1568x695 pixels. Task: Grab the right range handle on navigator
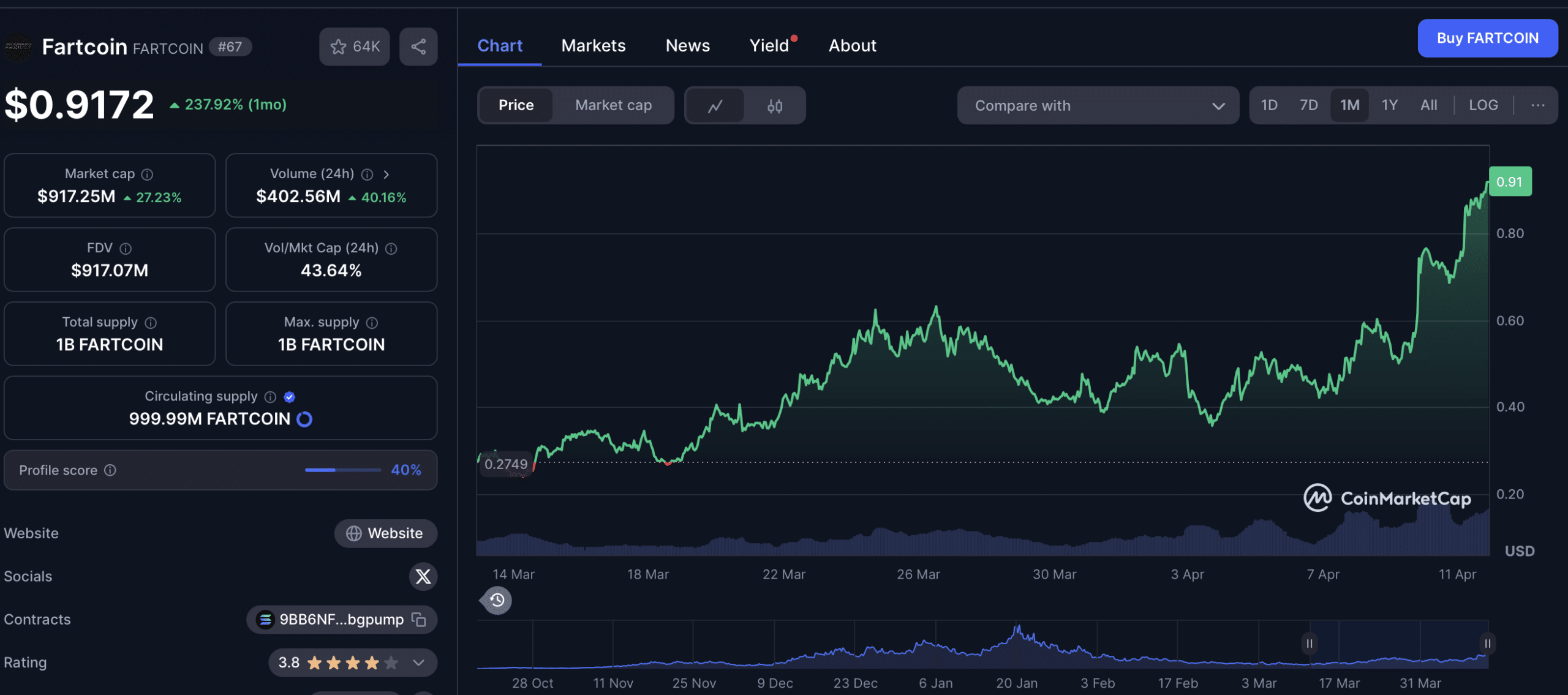click(1487, 644)
